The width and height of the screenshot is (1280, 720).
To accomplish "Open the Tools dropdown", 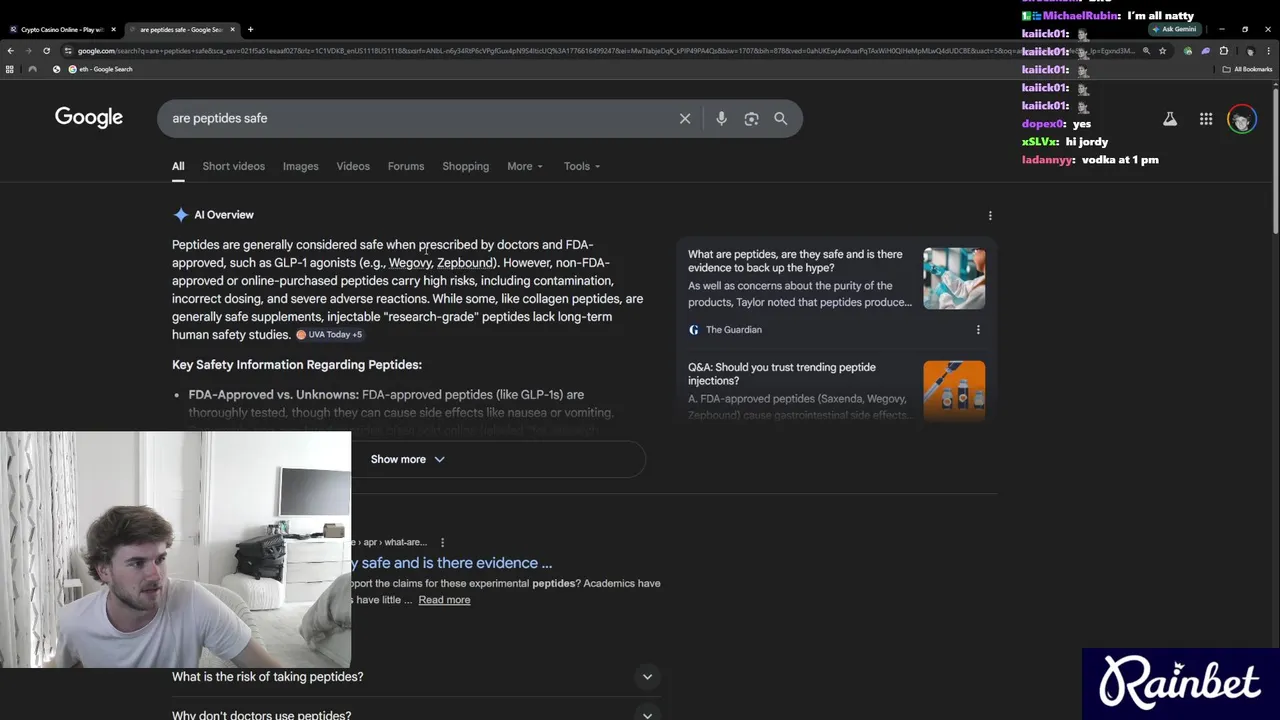I will [x=582, y=166].
